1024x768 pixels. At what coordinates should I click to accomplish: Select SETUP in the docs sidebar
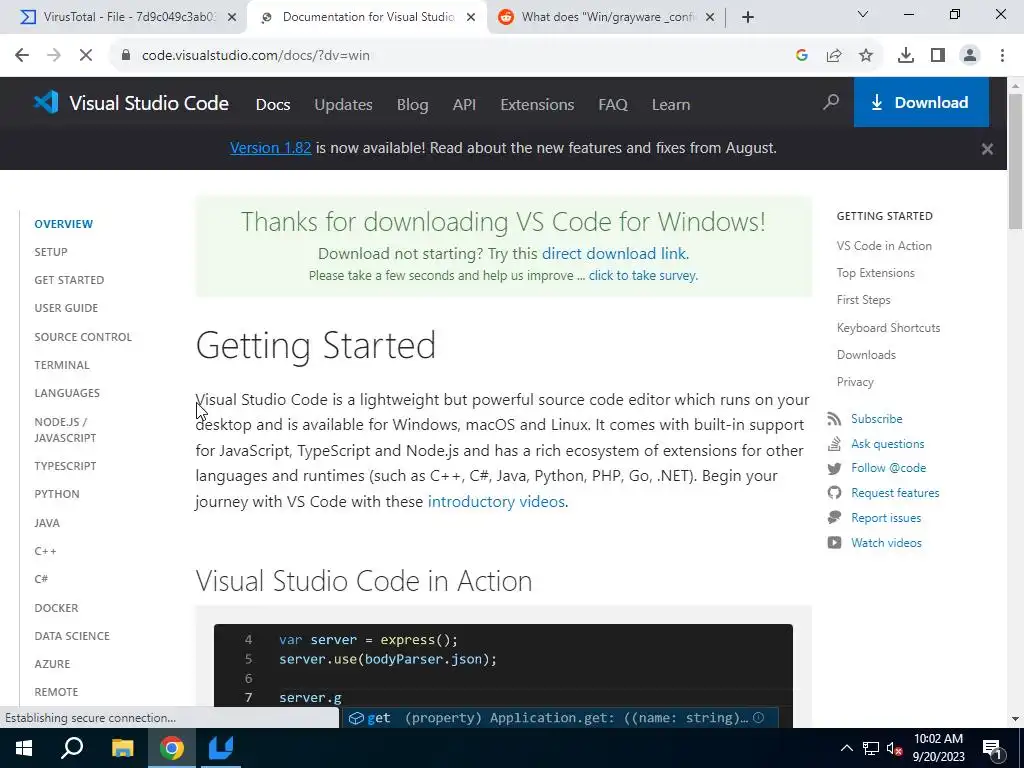(x=51, y=252)
